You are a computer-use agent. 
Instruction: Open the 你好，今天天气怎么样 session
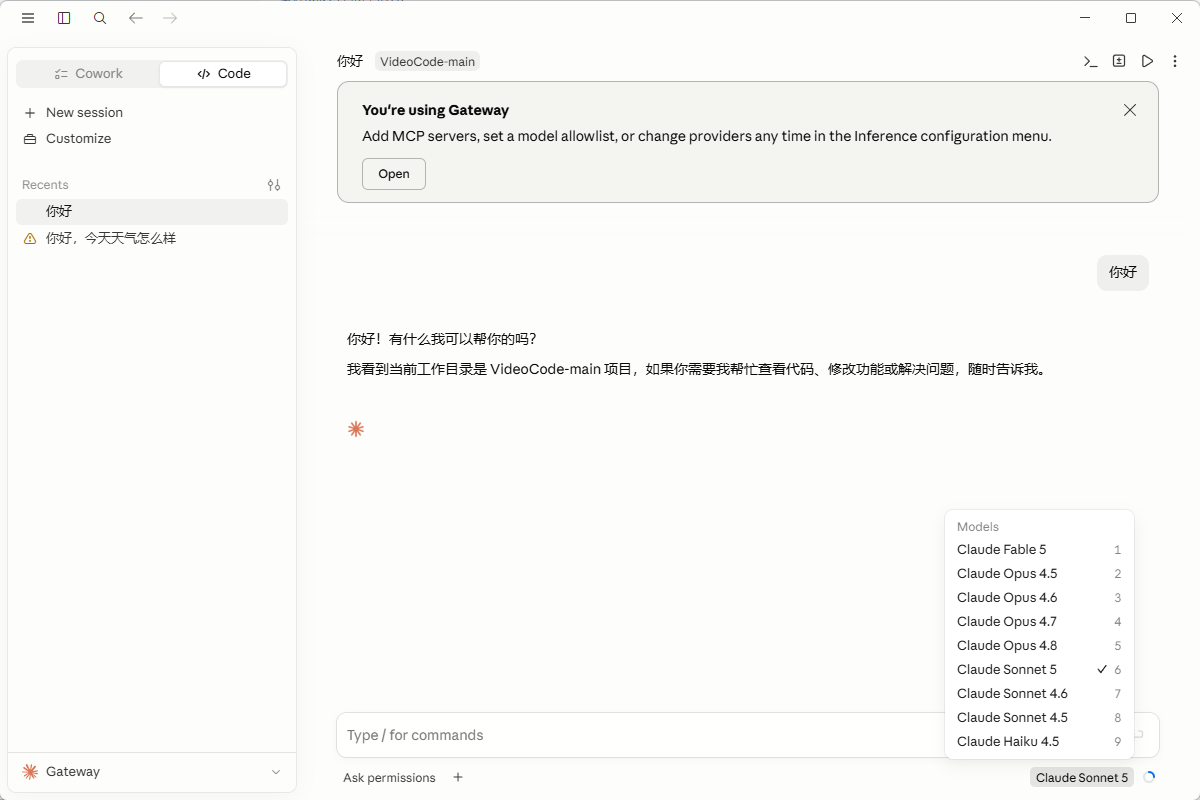coord(152,238)
